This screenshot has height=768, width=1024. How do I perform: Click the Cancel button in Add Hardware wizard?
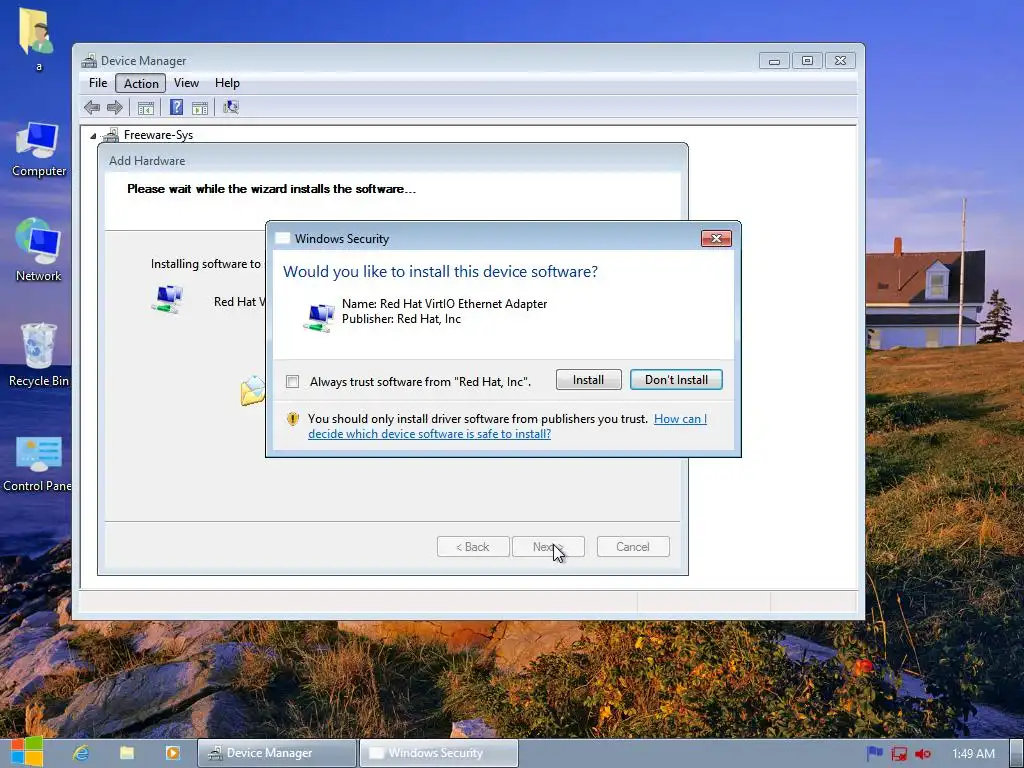tap(633, 547)
